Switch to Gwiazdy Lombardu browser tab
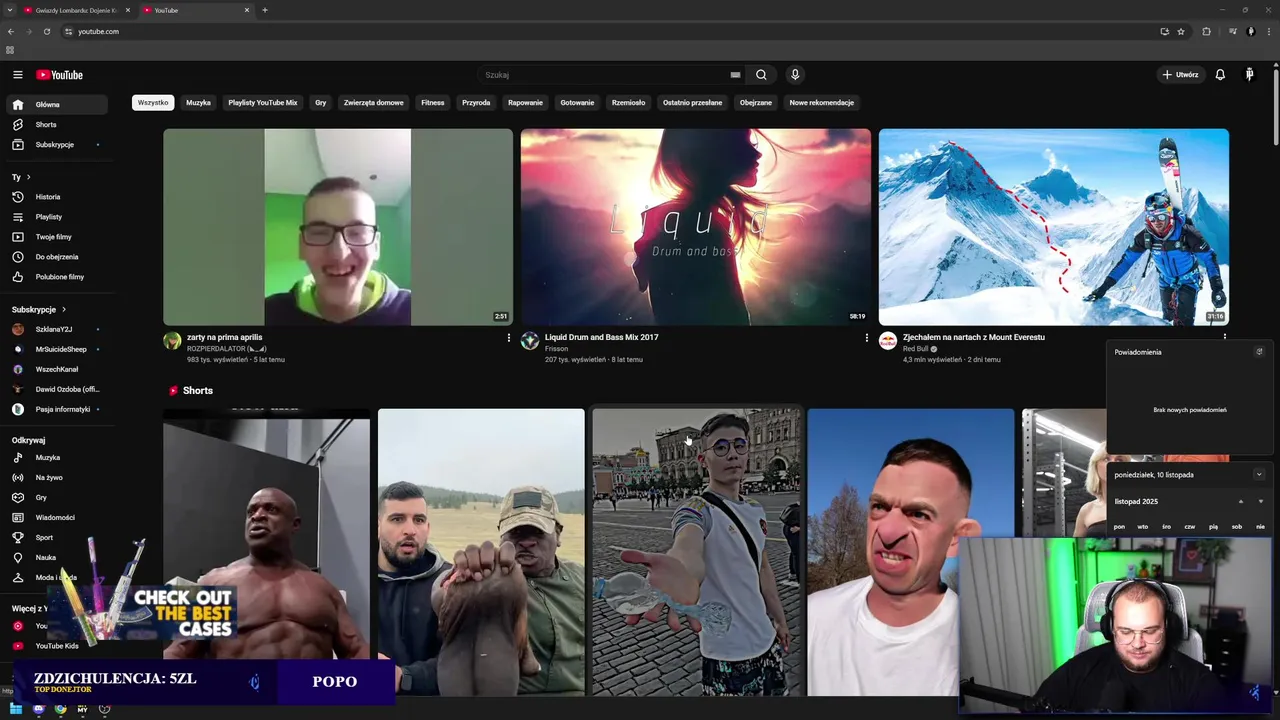 [x=76, y=10]
